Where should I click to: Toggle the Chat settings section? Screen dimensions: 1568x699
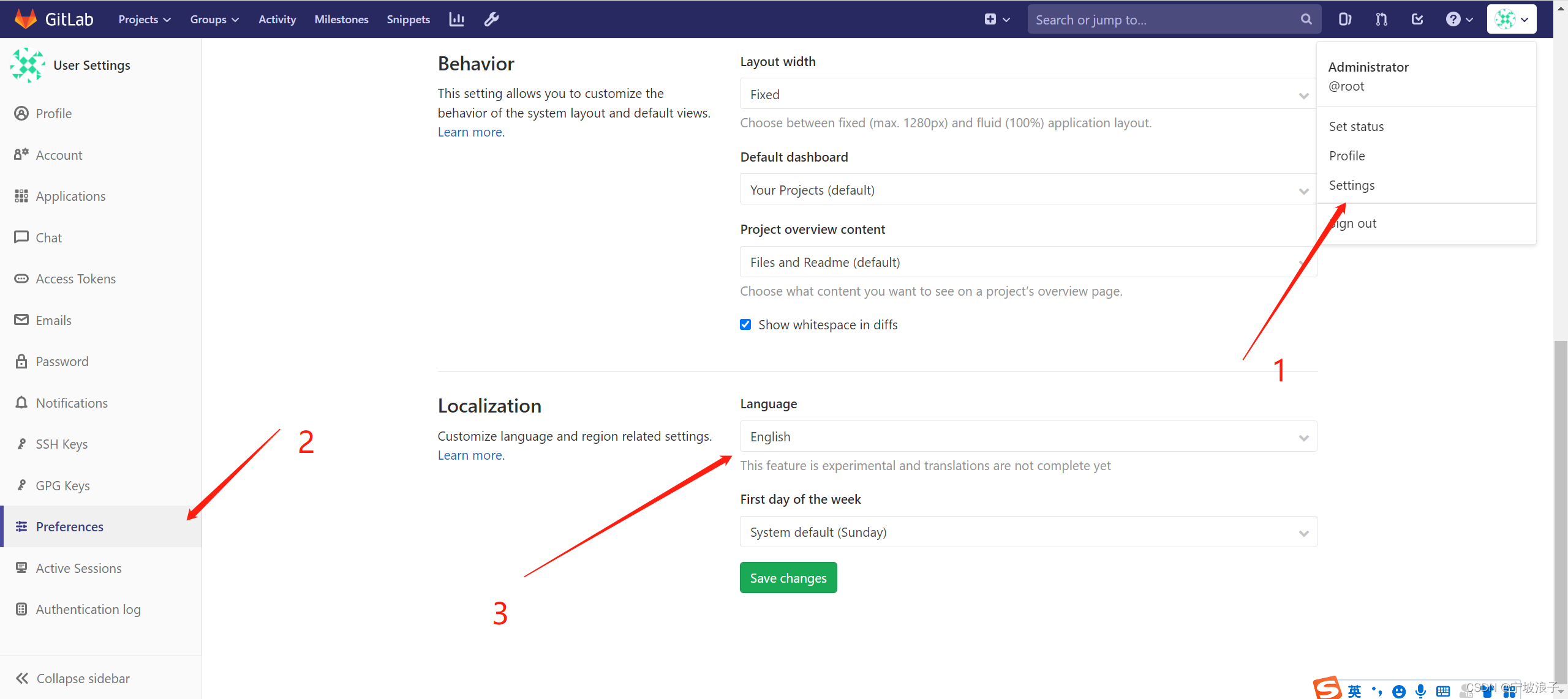coord(48,237)
